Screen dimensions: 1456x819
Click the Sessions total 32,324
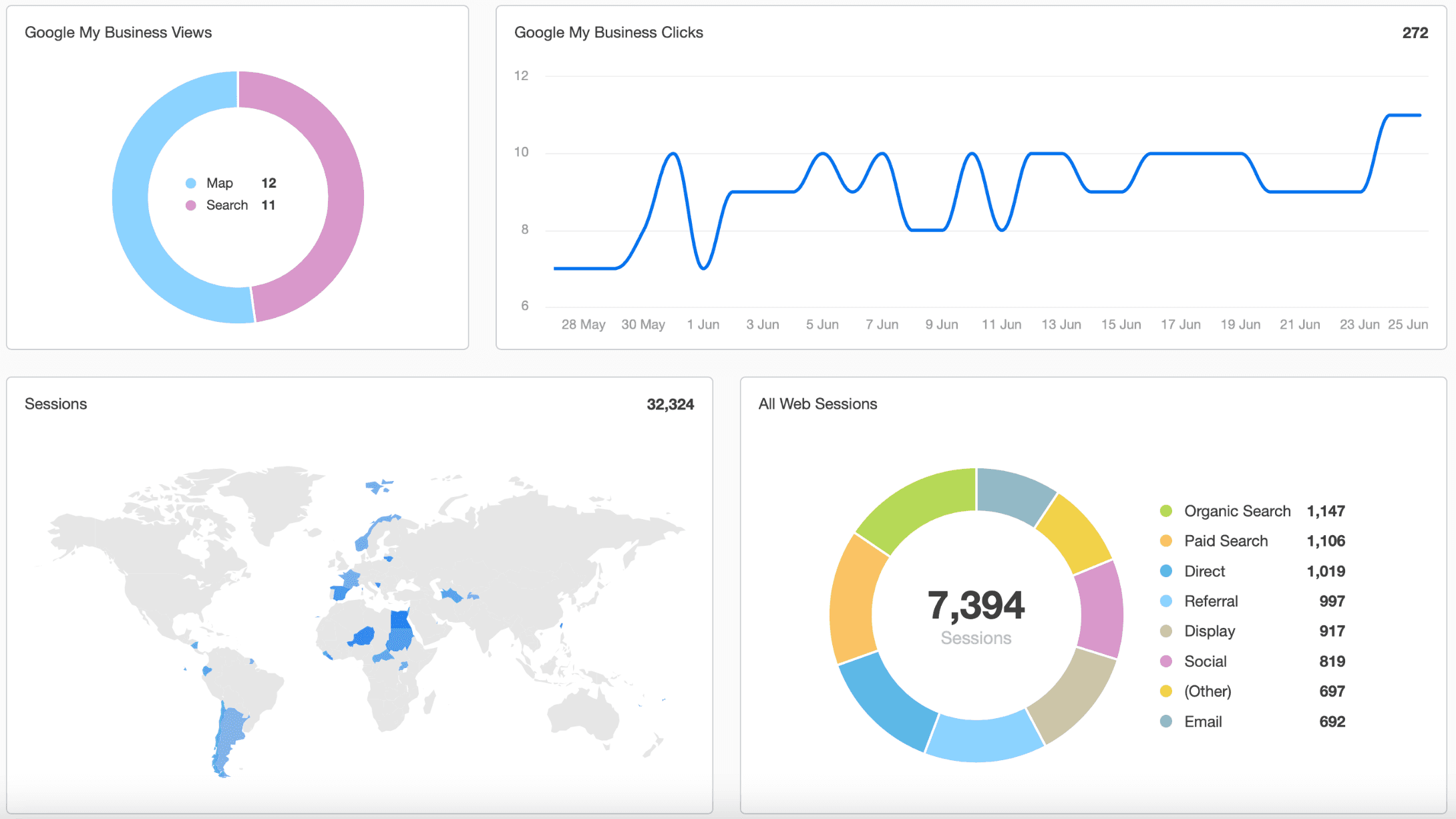670,404
